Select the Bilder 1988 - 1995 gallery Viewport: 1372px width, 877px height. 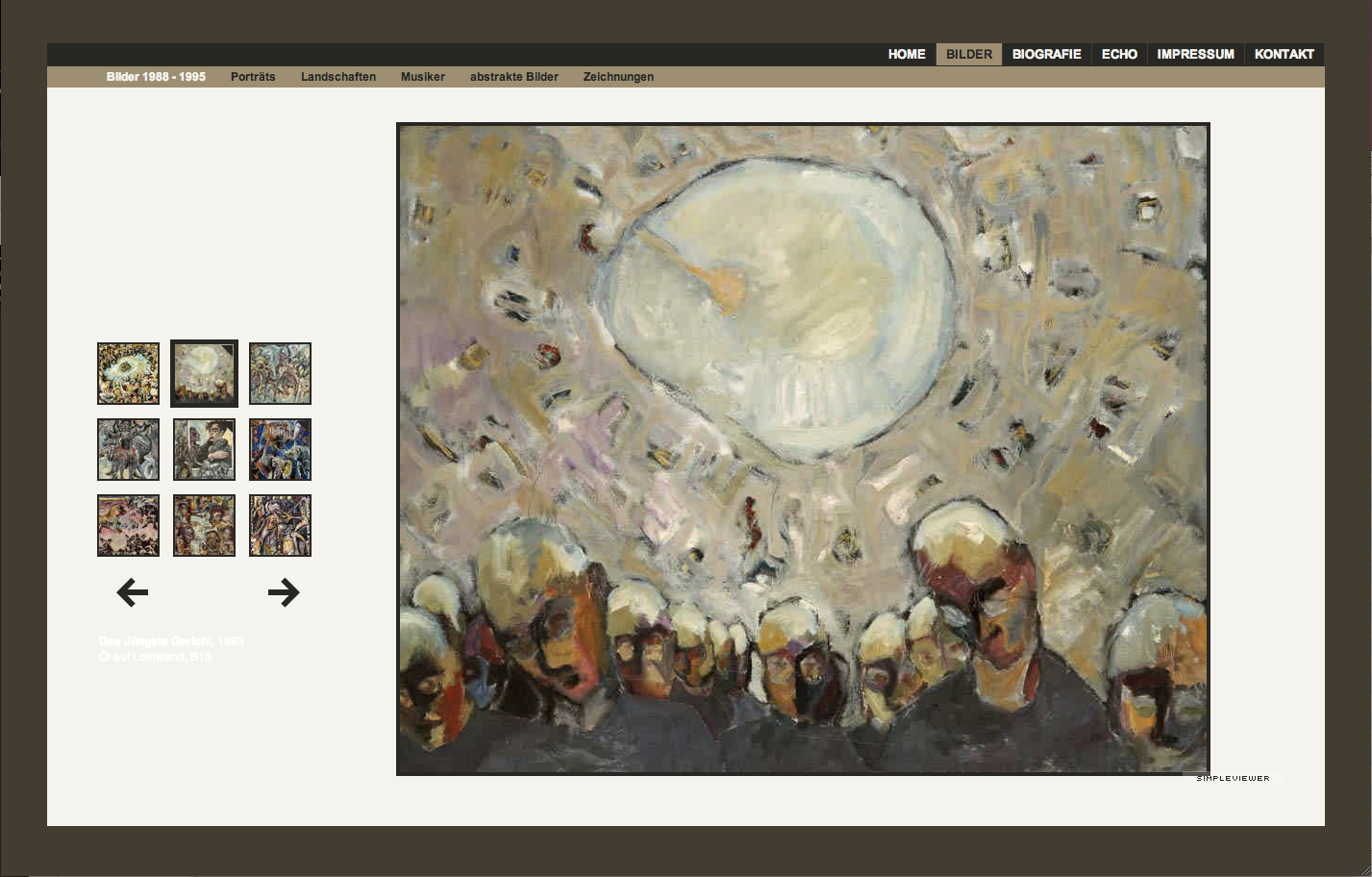(x=156, y=77)
